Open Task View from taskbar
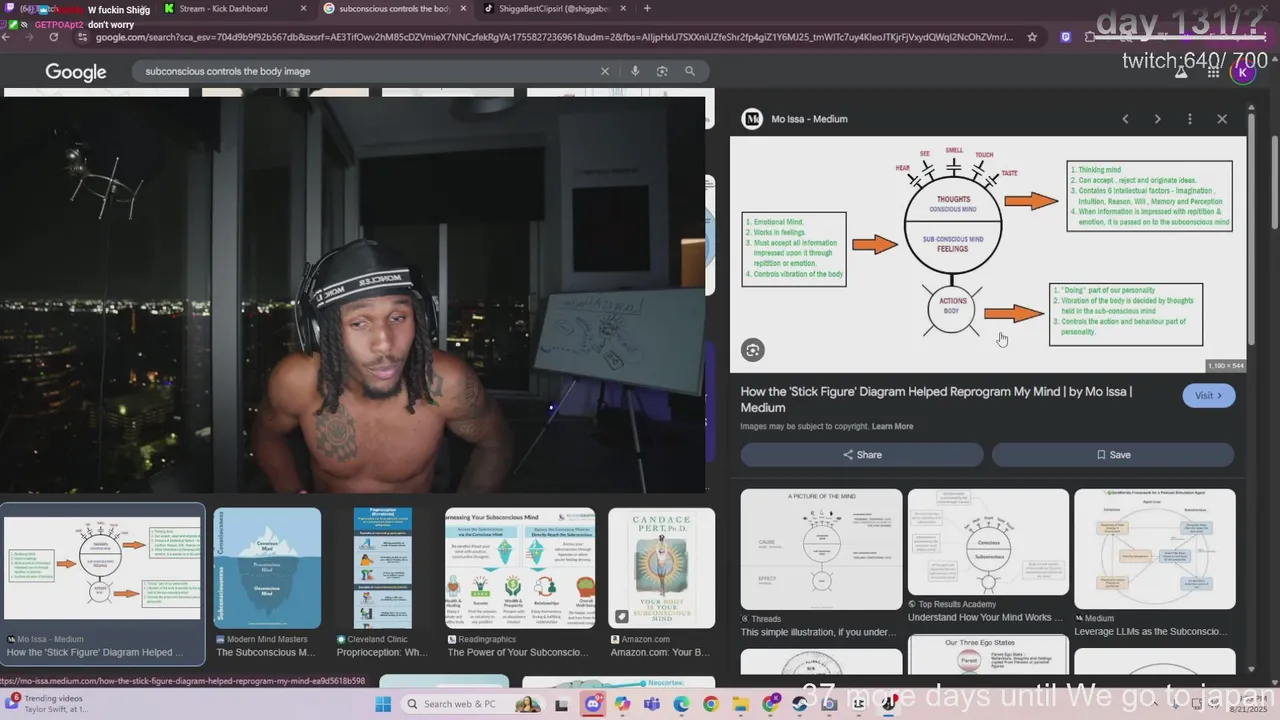 [561, 704]
